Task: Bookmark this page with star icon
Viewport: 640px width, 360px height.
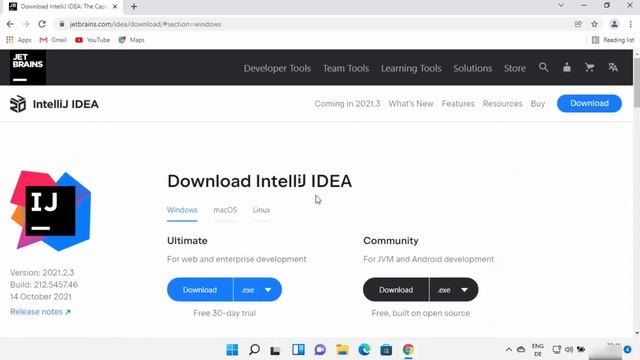Action: point(594,24)
